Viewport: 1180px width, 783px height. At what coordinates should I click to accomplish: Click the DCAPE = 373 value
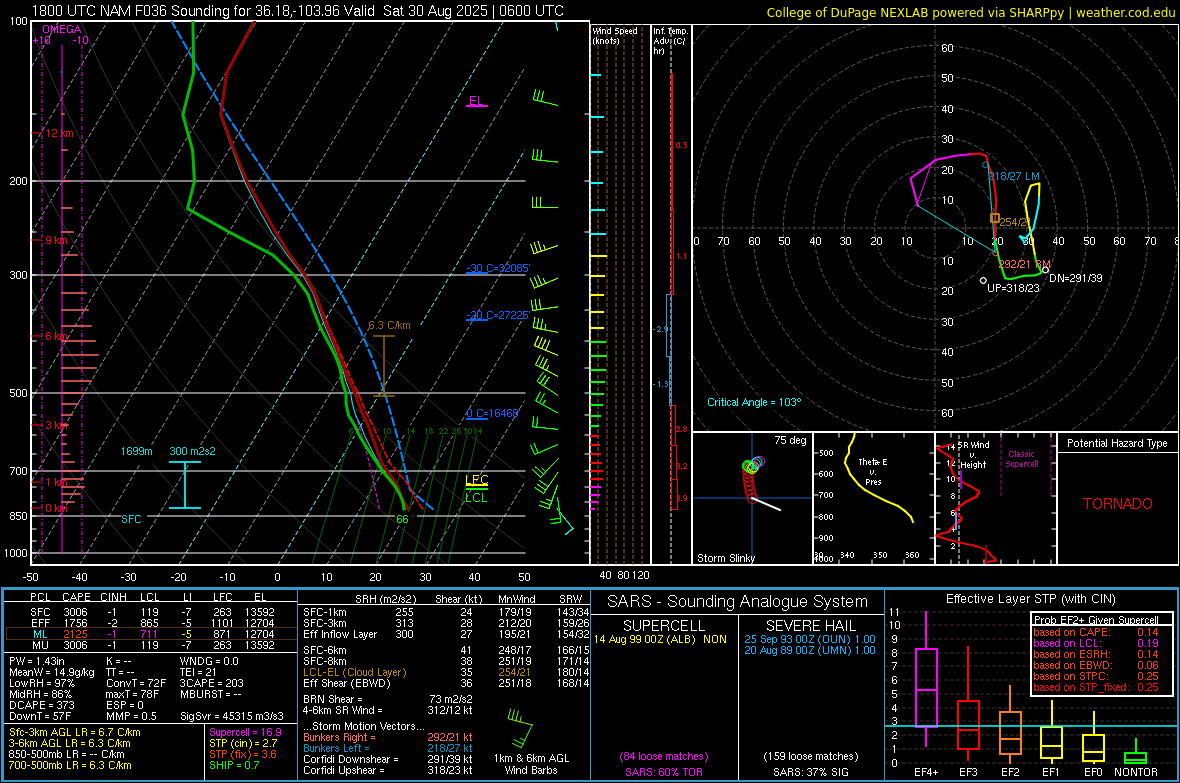pos(42,705)
